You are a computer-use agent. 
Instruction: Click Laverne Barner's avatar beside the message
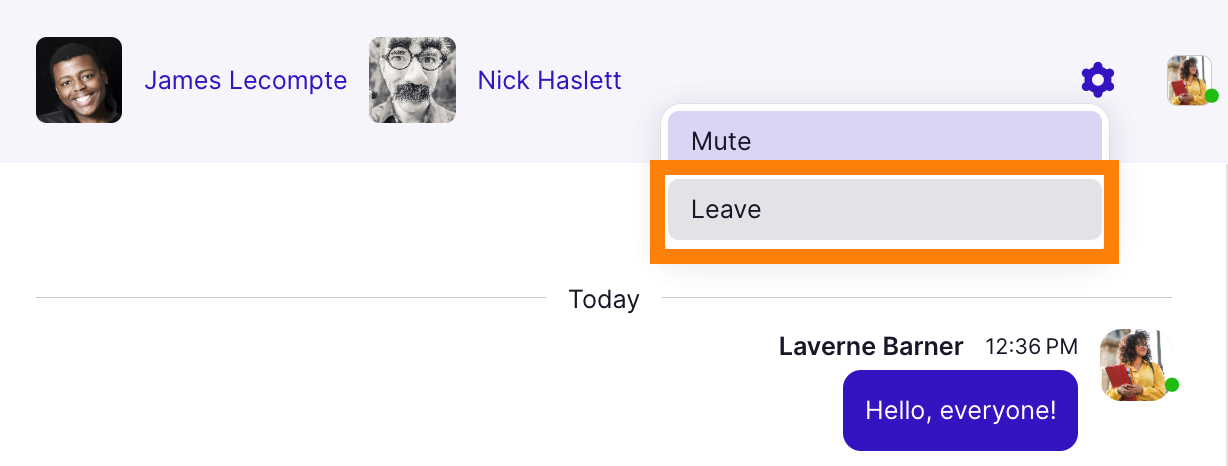tap(1135, 365)
